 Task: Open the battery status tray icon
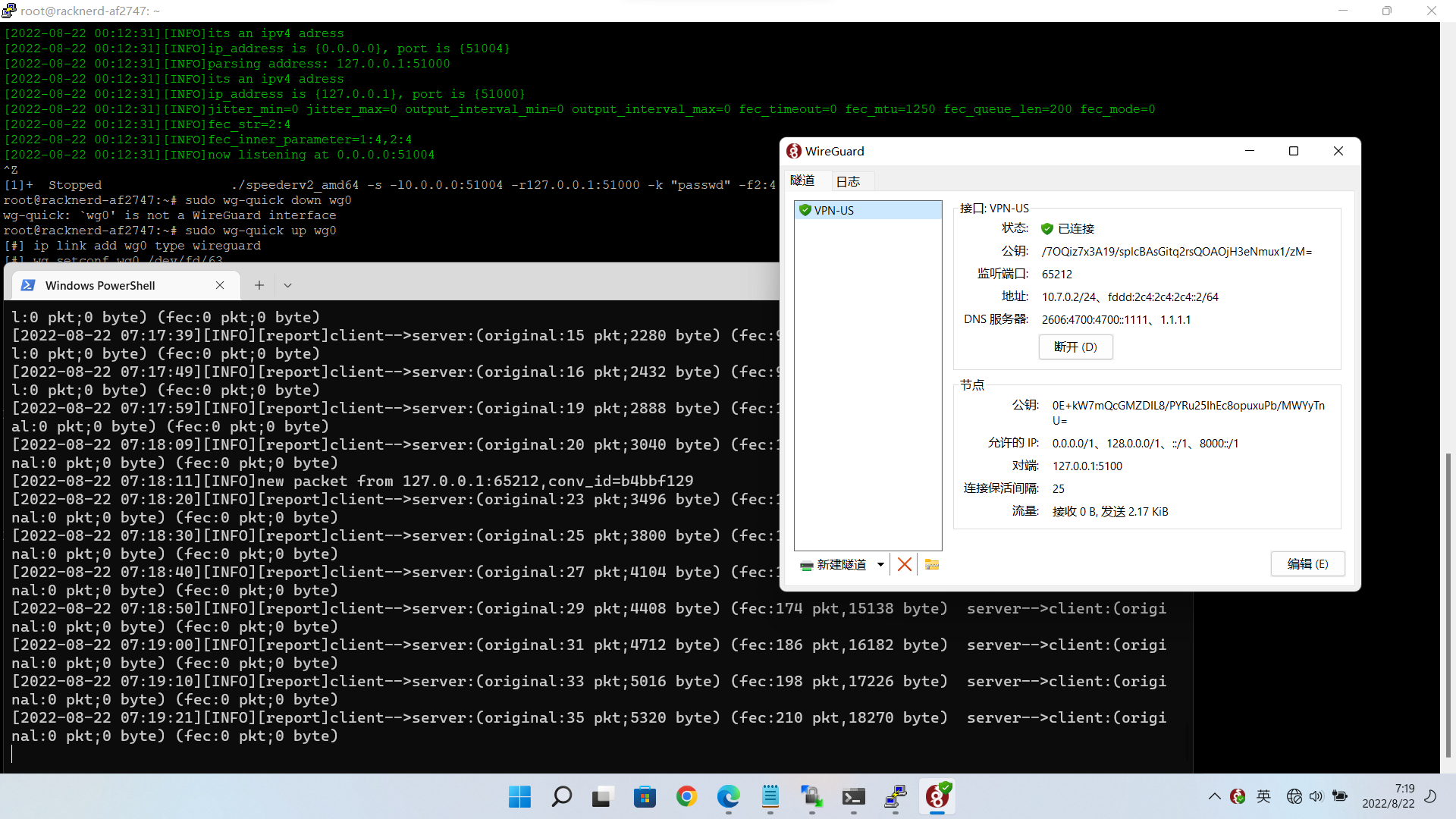coord(1340,796)
